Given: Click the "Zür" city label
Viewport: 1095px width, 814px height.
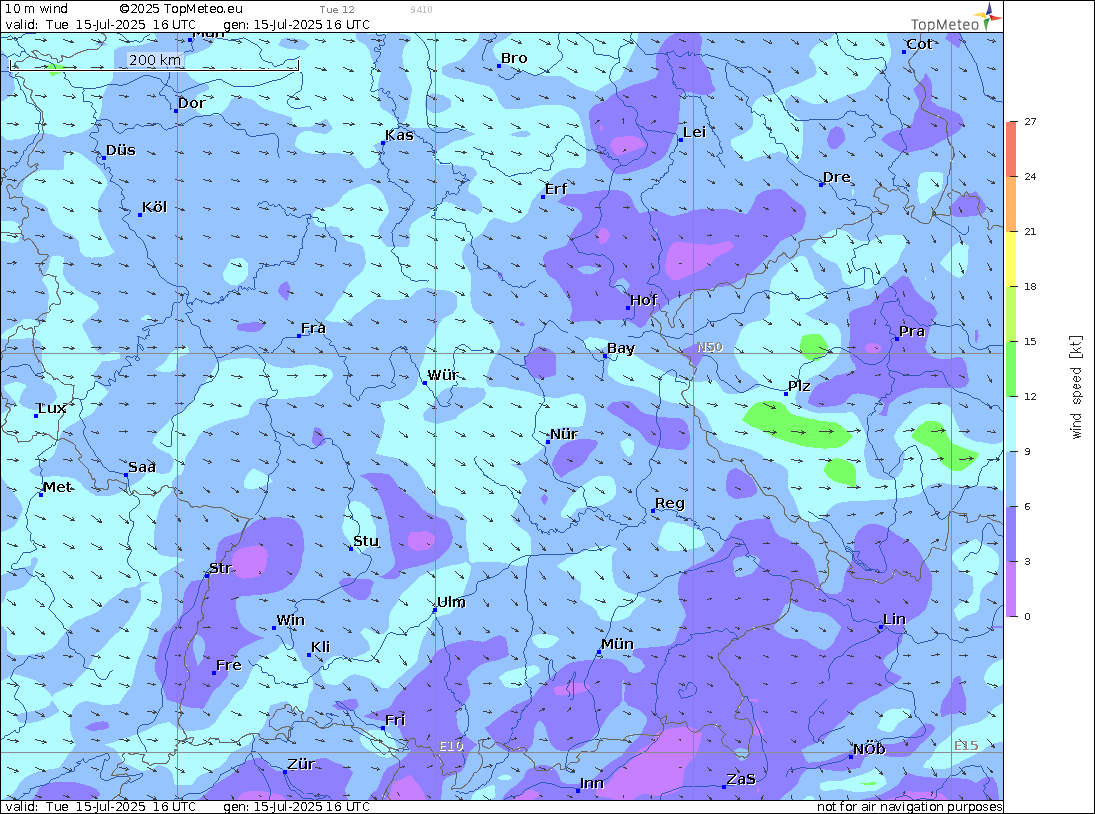Looking at the screenshot, I should coord(301,764).
